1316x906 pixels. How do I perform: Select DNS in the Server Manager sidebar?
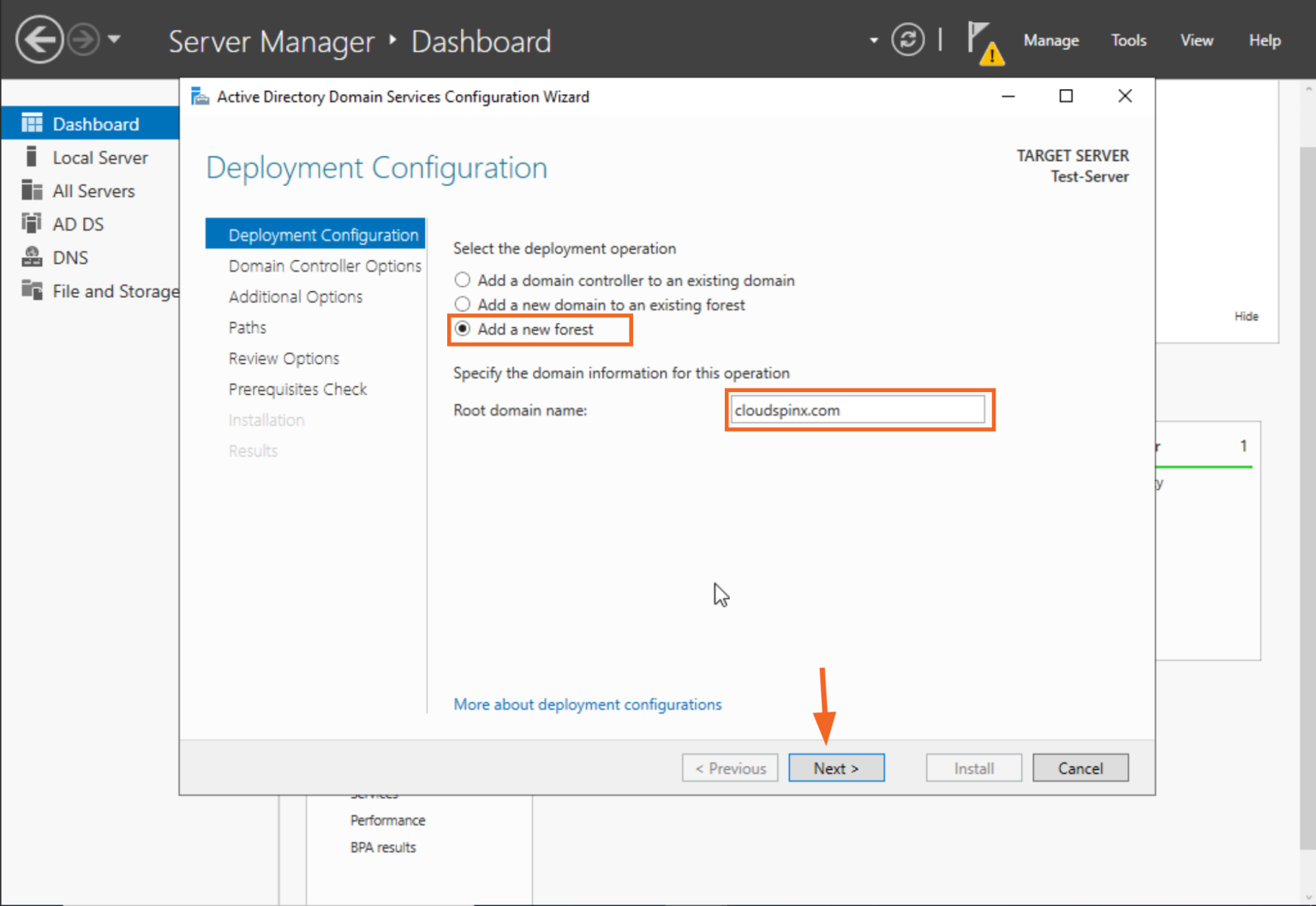[70, 257]
